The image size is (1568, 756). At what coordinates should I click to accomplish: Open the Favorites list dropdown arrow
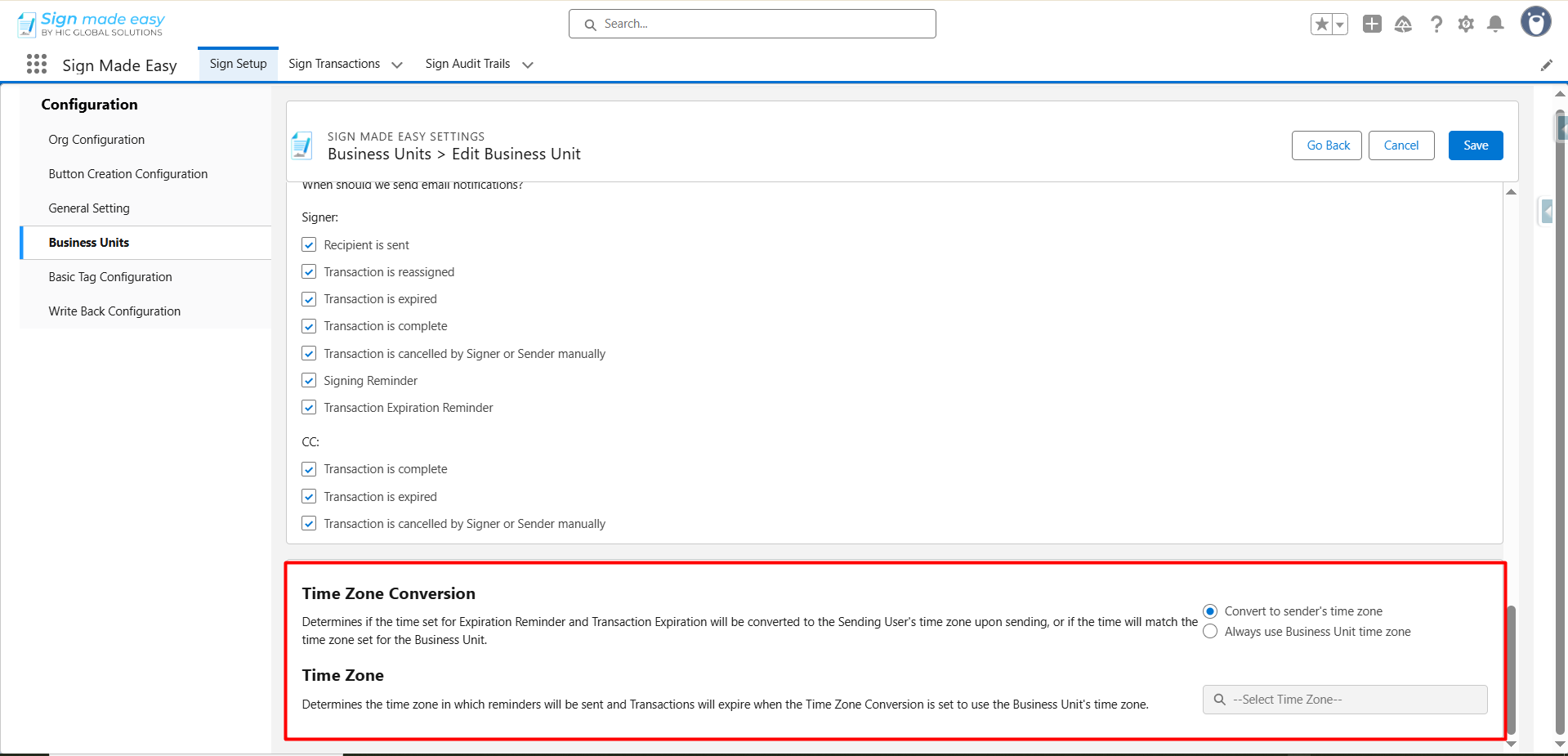click(x=1340, y=25)
